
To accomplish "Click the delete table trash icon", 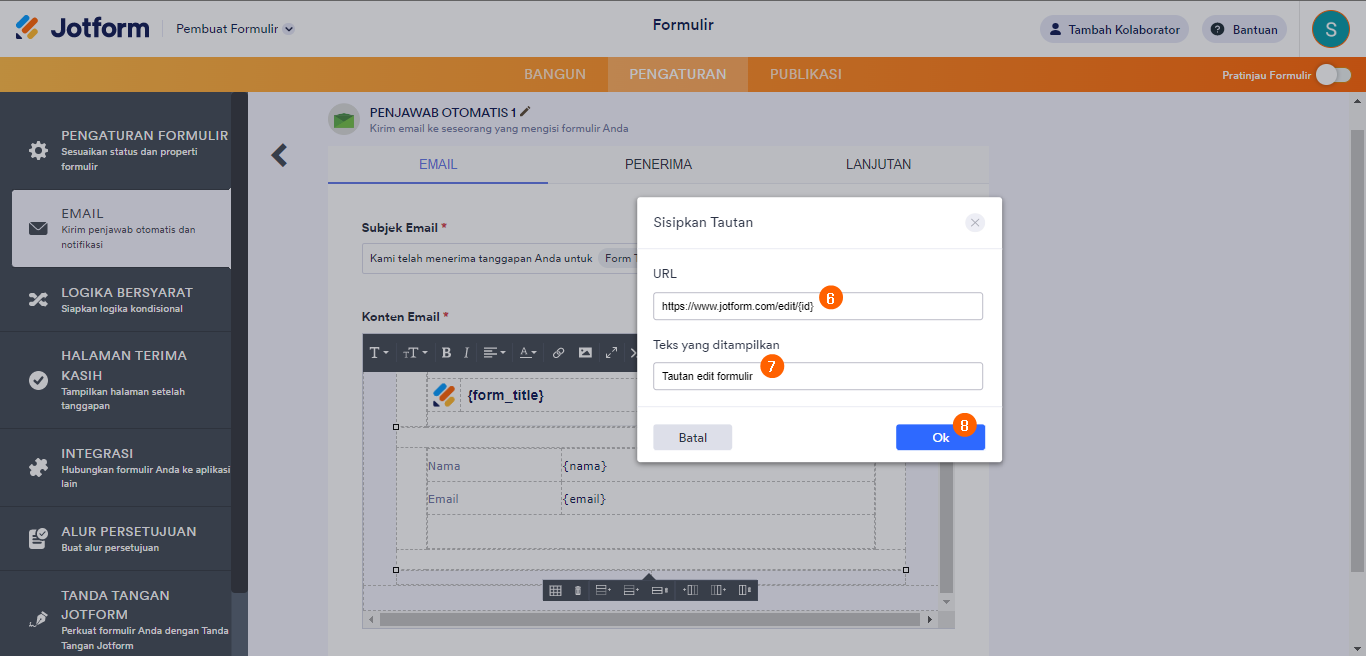I will click(578, 591).
